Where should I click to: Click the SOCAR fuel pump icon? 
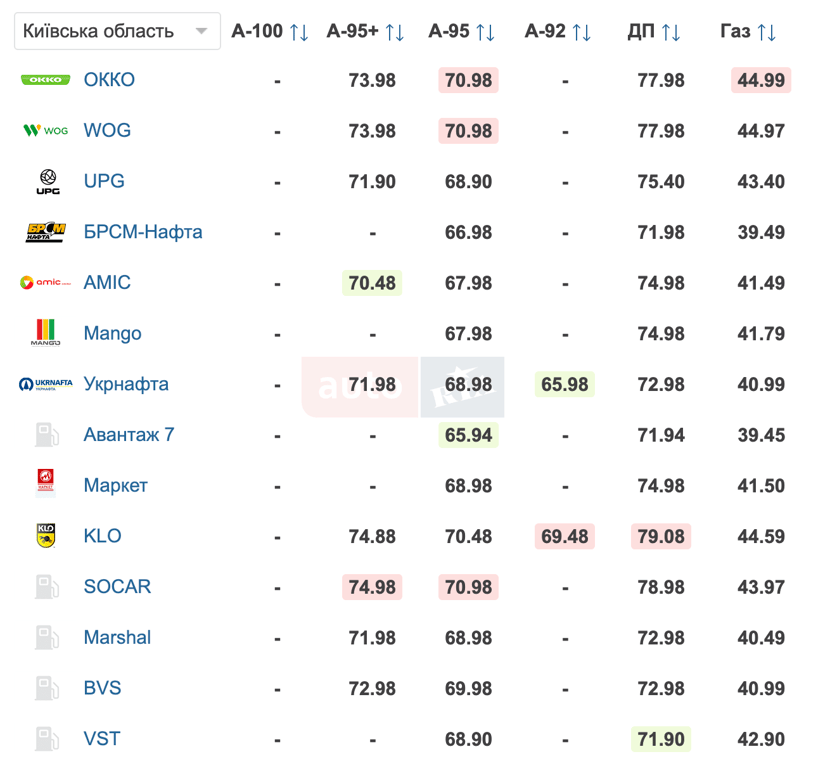(47, 587)
